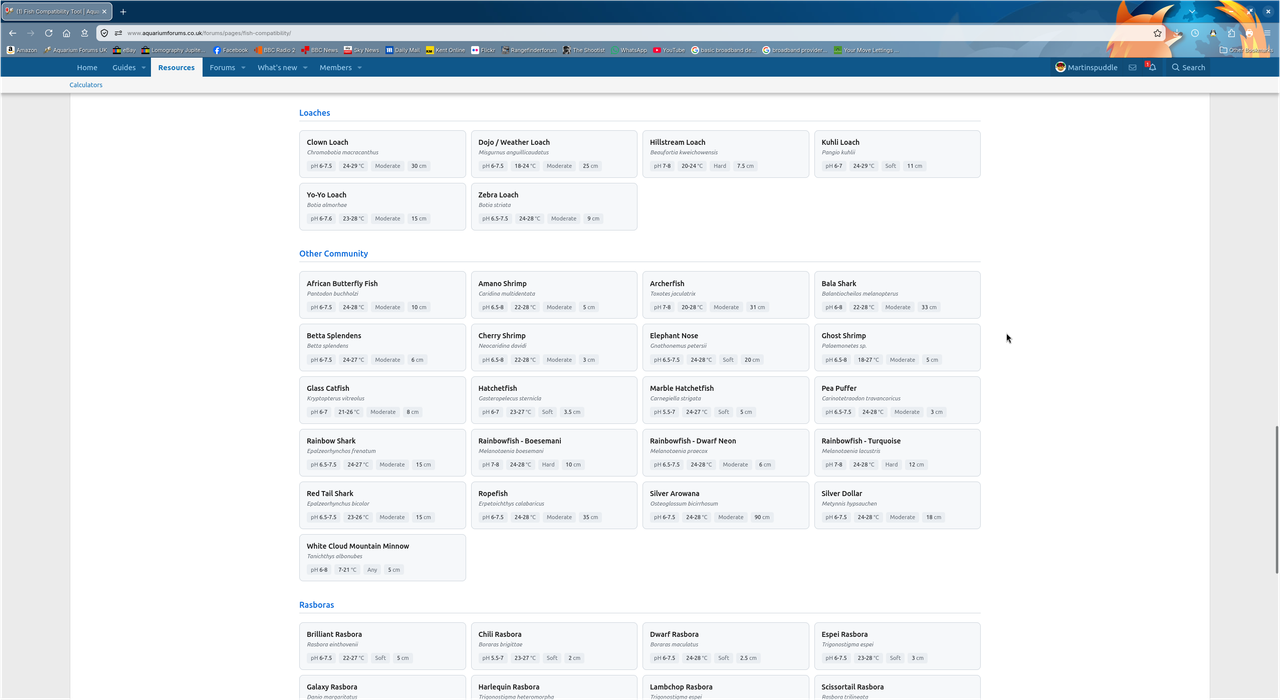Viewport: 1280px width, 700px height.
Task: Open the Kent Online bookmark
Action: (445, 50)
